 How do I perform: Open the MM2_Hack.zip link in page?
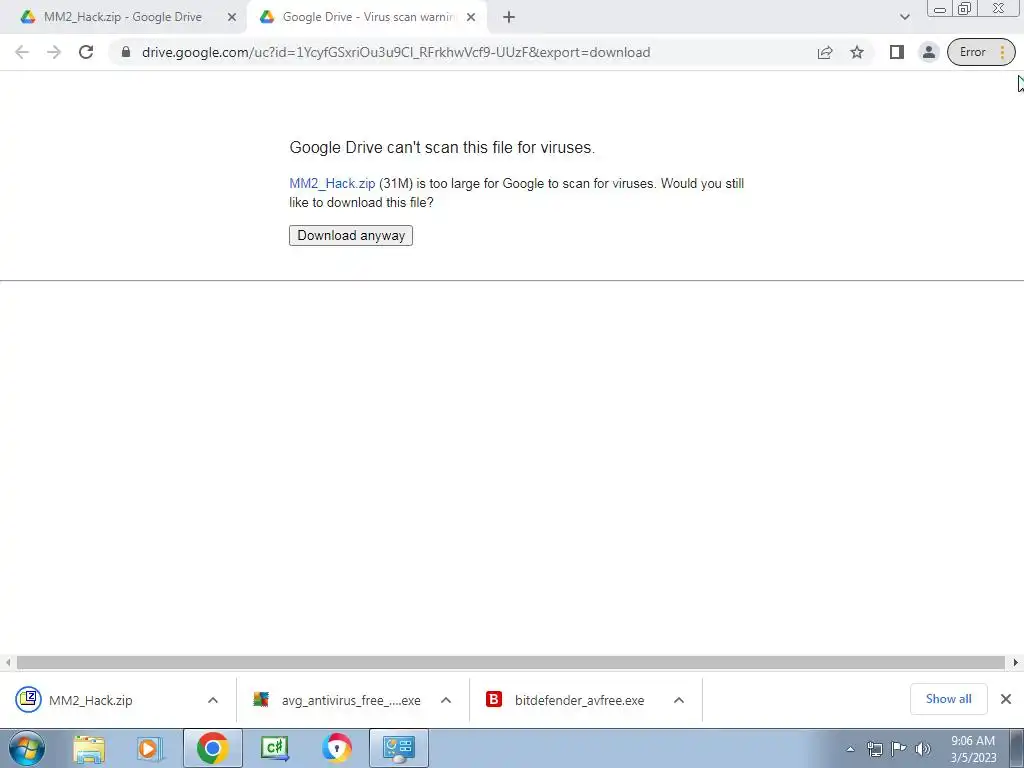click(x=332, y=184)
